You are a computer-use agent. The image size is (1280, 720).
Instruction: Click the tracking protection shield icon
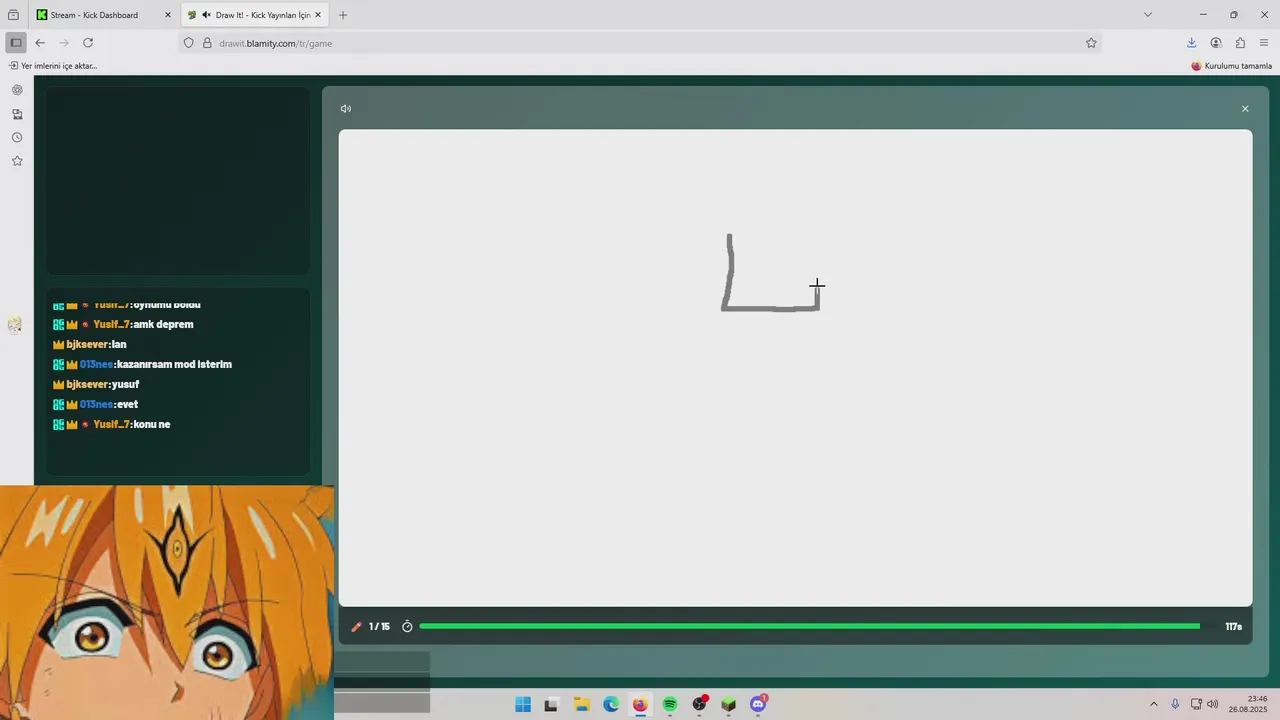click(189, 43)
